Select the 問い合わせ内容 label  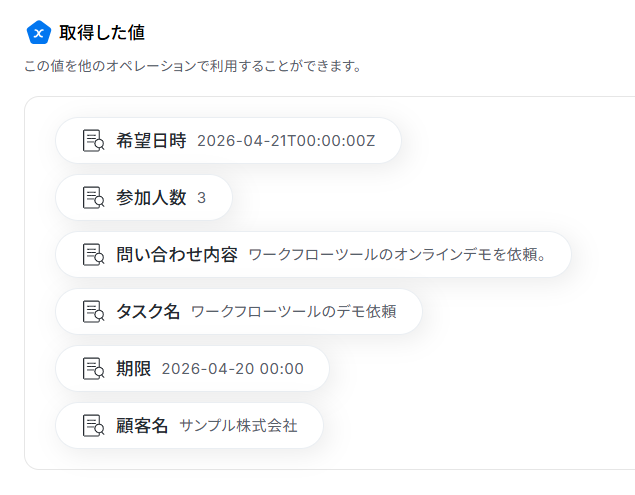(x=177, y=255)
